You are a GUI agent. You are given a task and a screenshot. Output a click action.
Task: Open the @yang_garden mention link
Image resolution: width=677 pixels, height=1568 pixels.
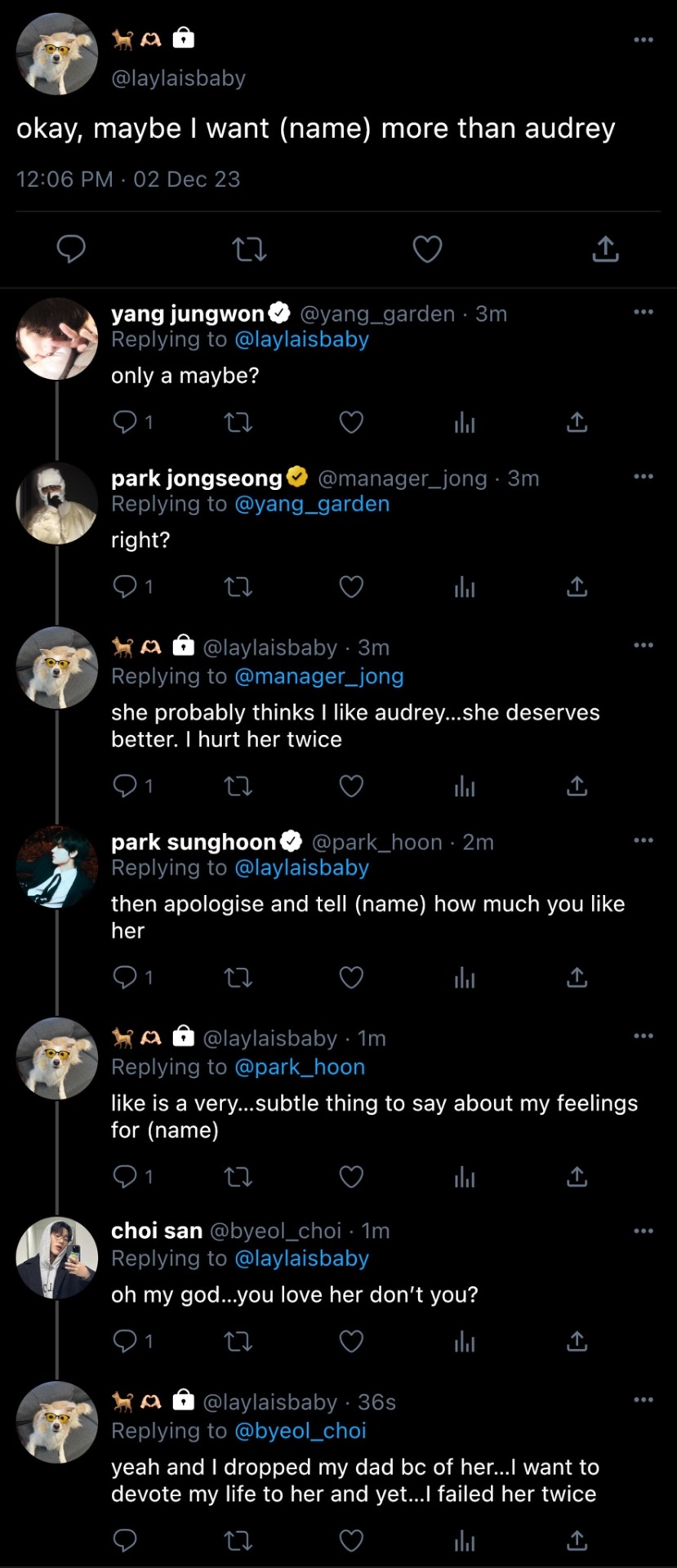312,504
